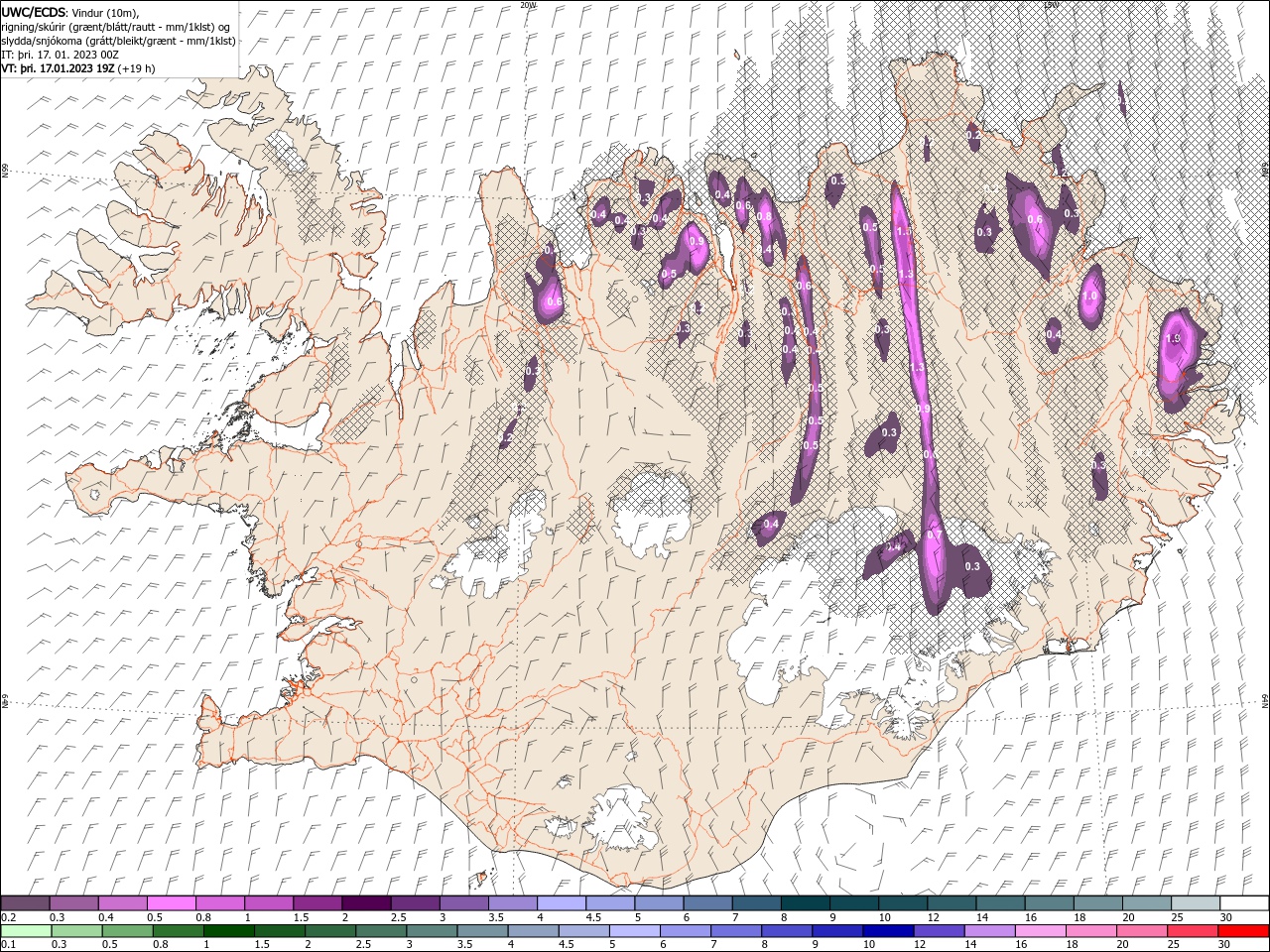This screenshot has width=1270, height=952.
Task: Click the white Mýrdalsjökull glacier near the south coast
Action: click(623, 816)
